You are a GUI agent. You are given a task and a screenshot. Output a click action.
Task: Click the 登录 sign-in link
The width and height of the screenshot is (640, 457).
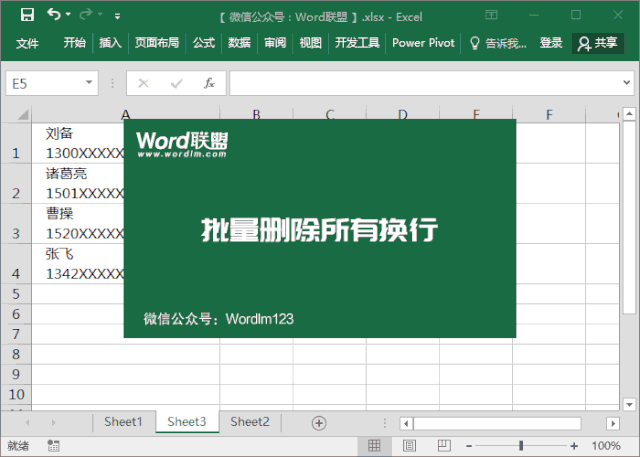coord(551,43)
